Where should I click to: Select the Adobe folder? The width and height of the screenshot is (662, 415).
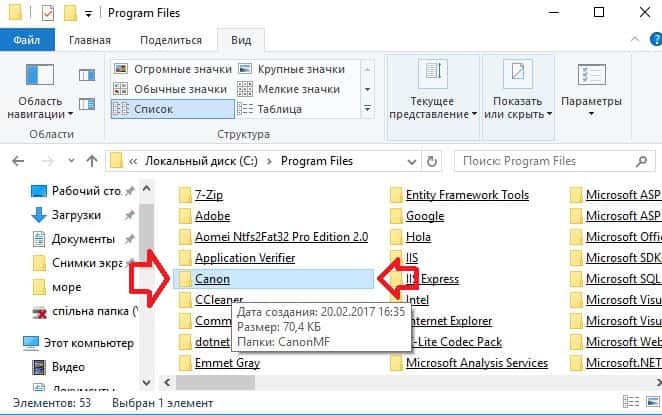tap(205, 216)
